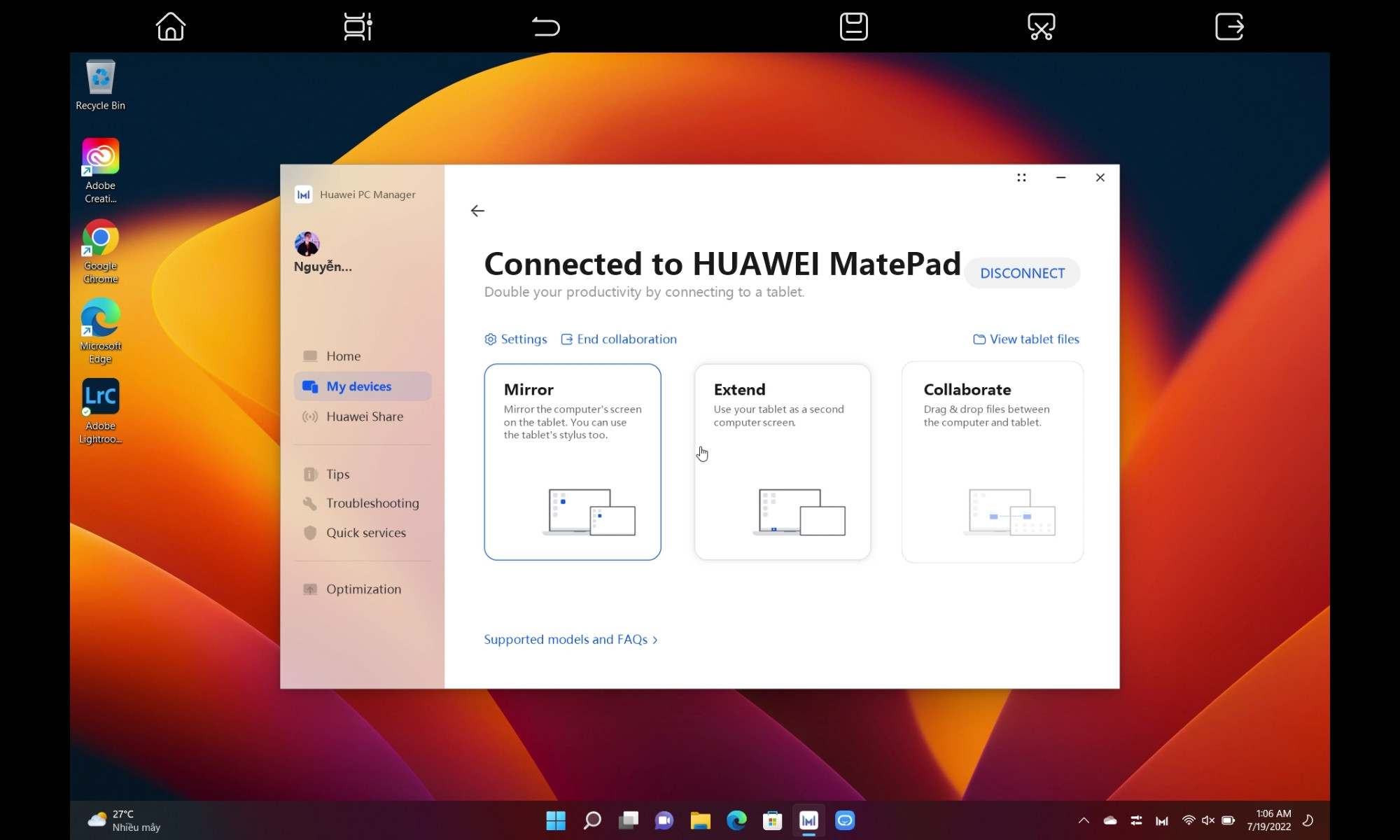Image resolution: width=1400 pixels, height=840 pixels.
Task: Click the PC Manager tray icon
Action: pos(1162,821)
